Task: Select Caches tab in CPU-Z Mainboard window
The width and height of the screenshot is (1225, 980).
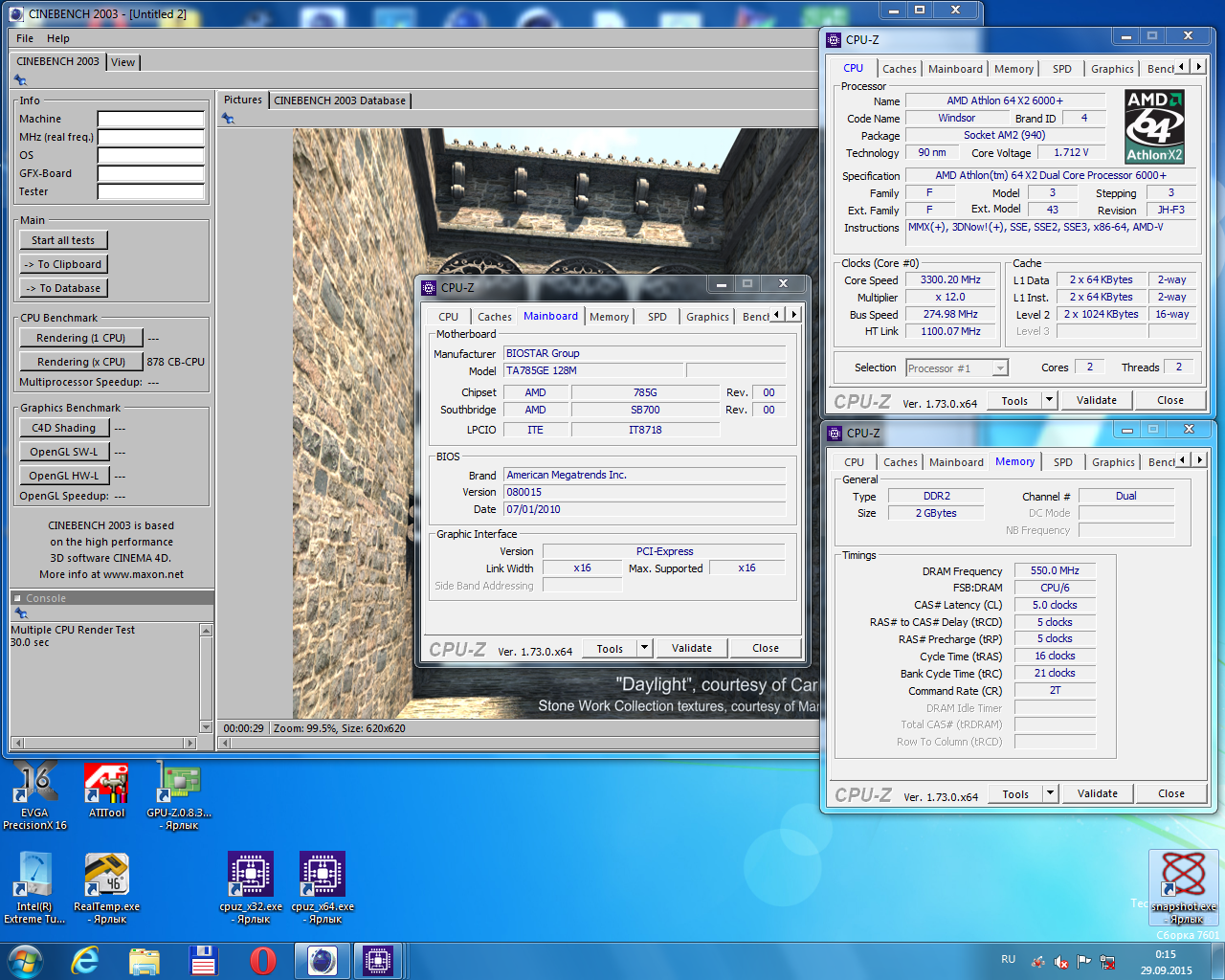Action: click(495, 317)
